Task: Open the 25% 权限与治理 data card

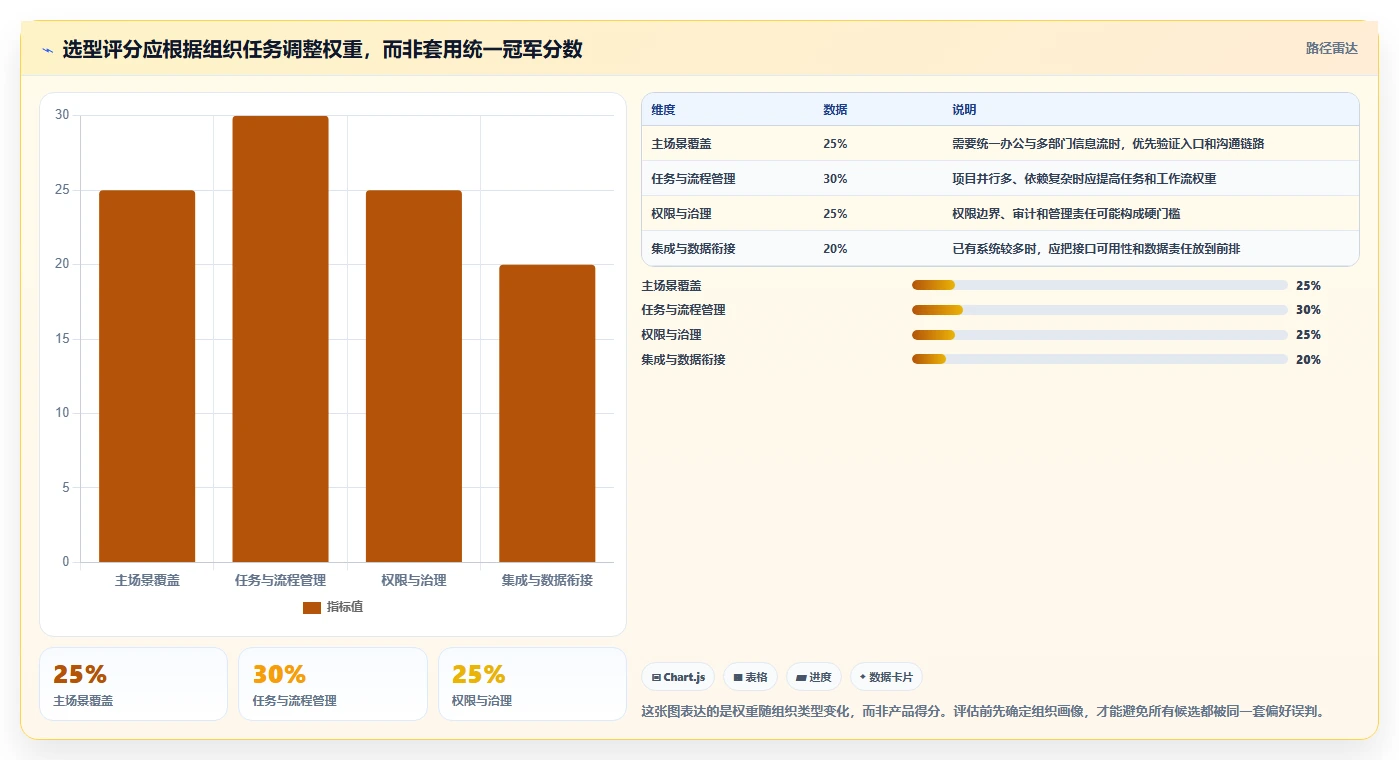Action: tap(532, 684)
